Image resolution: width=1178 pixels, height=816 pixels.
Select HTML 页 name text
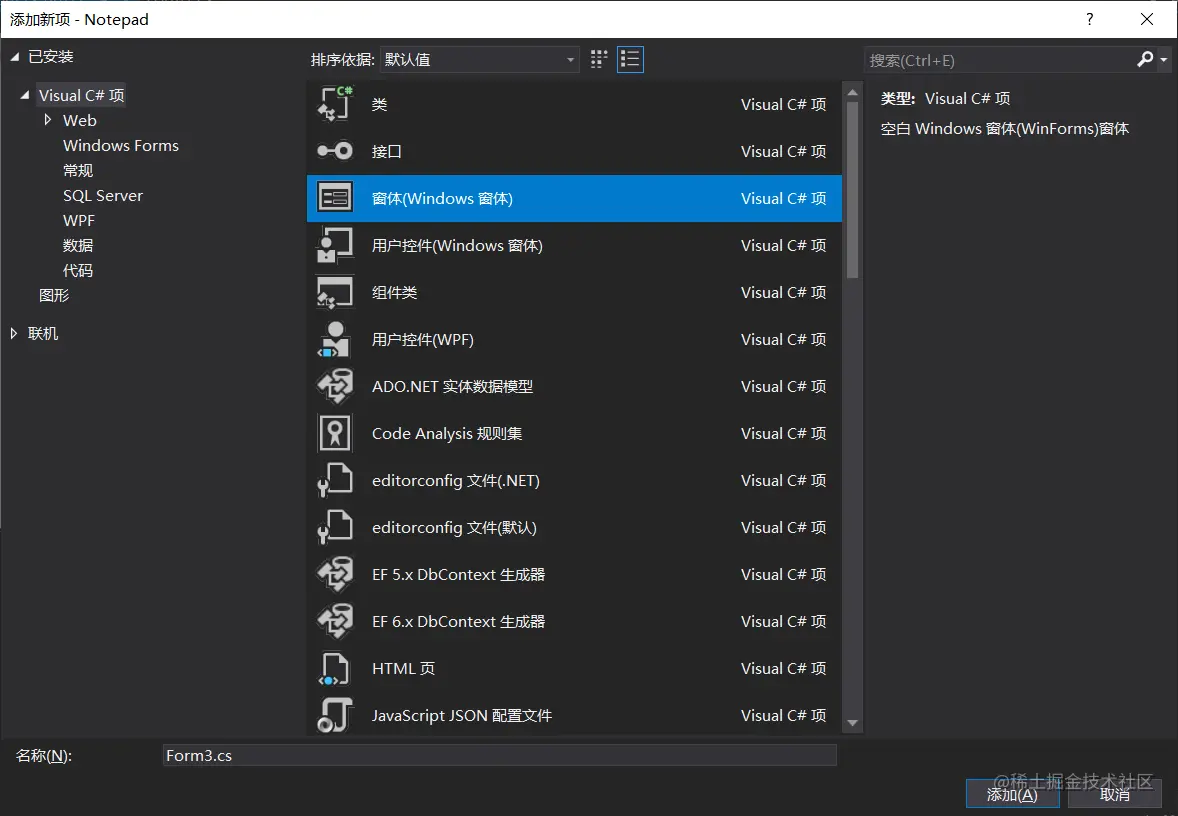pos(403,669)
